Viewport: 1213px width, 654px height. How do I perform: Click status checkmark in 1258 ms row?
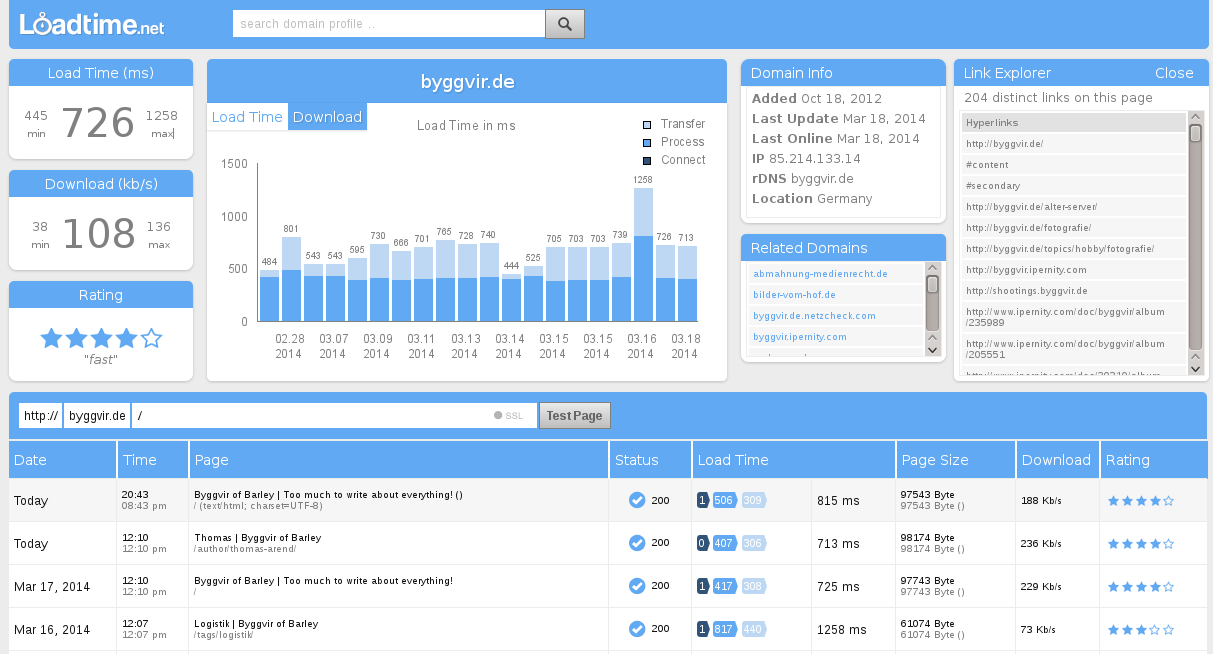(637, 629)
